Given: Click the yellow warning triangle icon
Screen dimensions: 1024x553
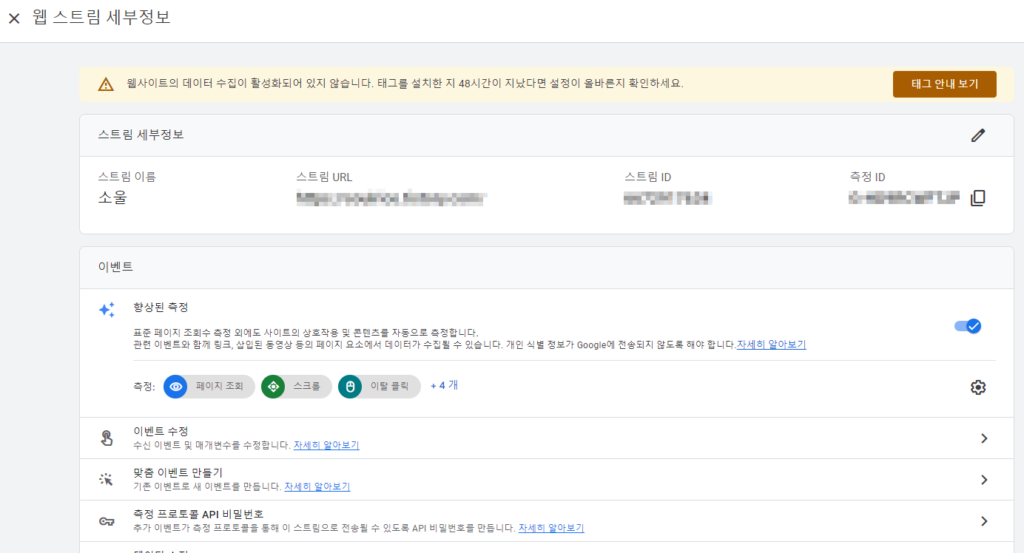Looking at the screenshot, I should 106,84.
